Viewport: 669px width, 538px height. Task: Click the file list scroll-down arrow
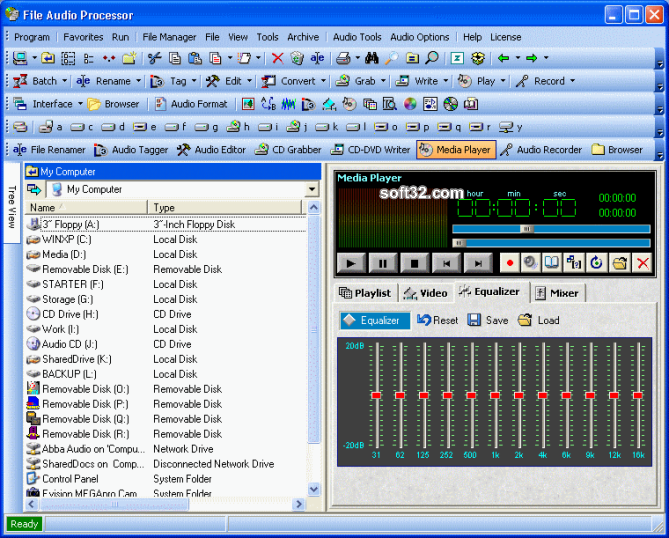click(x=314, y=489)
